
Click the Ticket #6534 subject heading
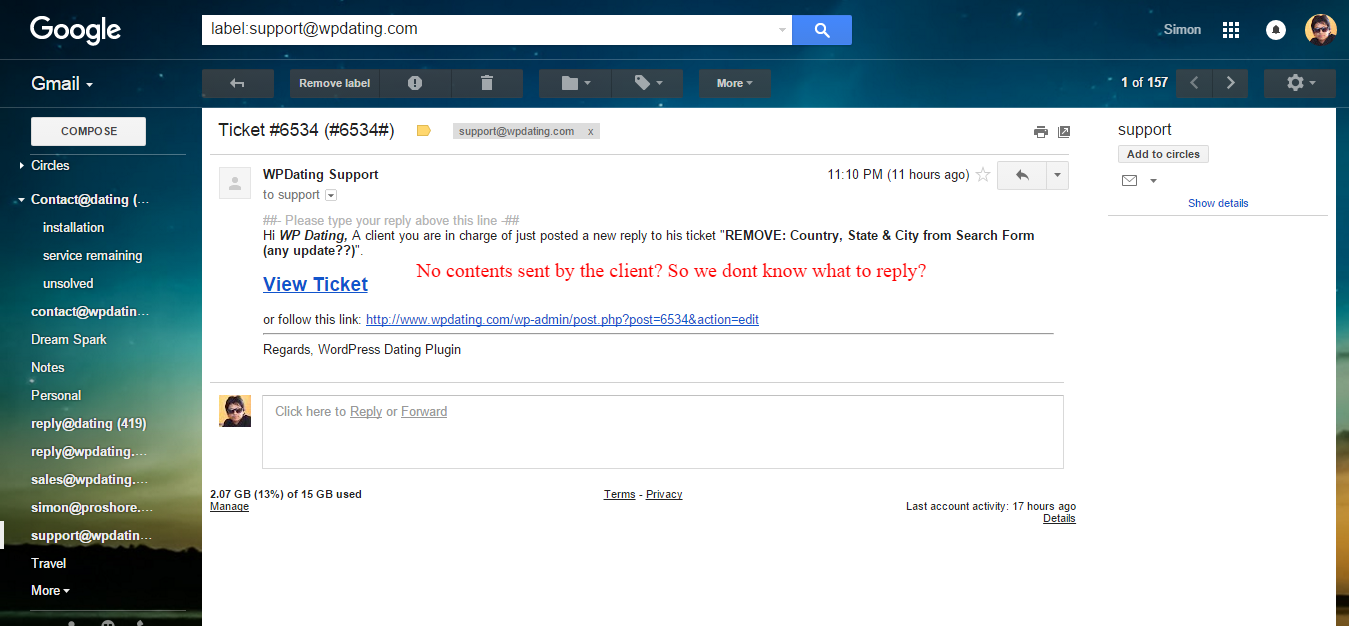306,130
